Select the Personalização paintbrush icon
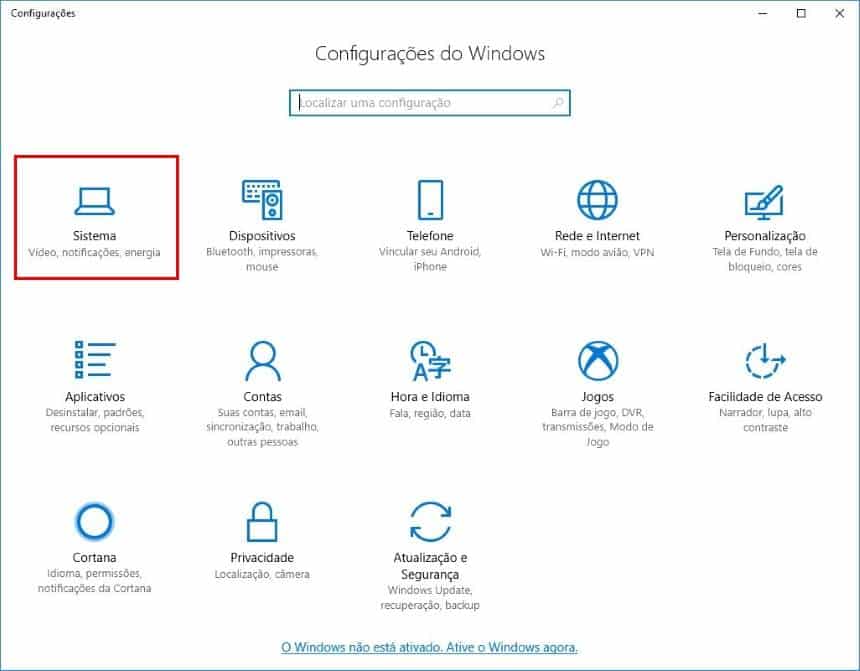The width and height of the screenshot is (860, 671). [x=765, y=201]
